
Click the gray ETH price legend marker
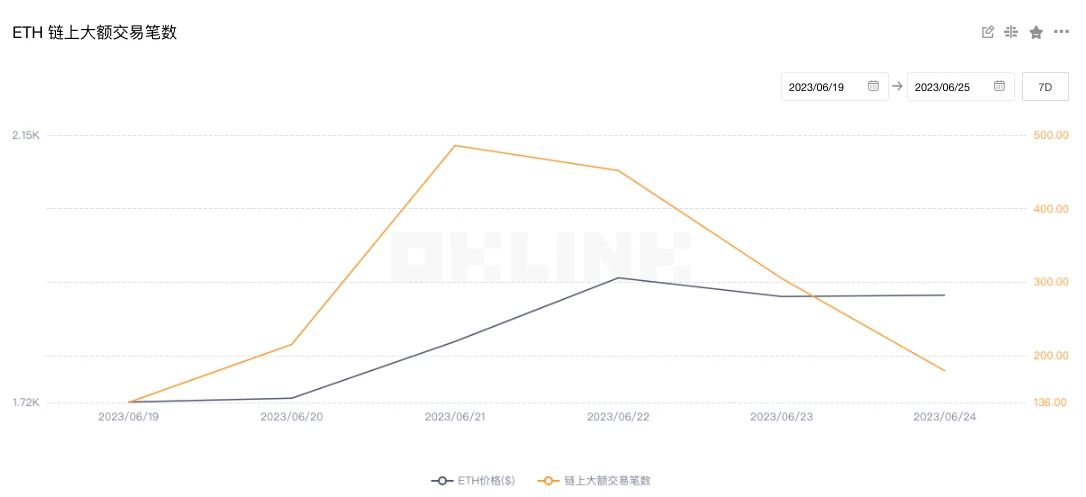[x=443, y=481]
